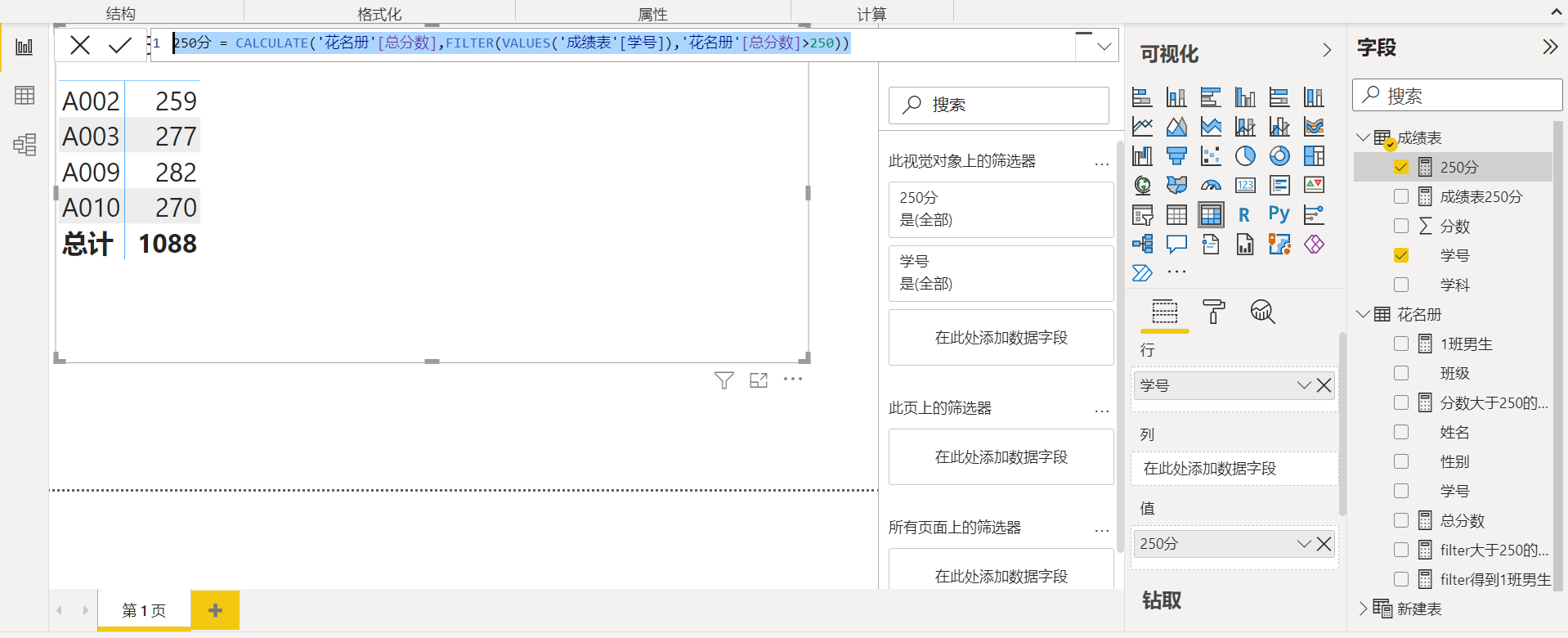Open data view in left sidebar
The width and height of the screenshot is (1568, 638).
(25, 95)
